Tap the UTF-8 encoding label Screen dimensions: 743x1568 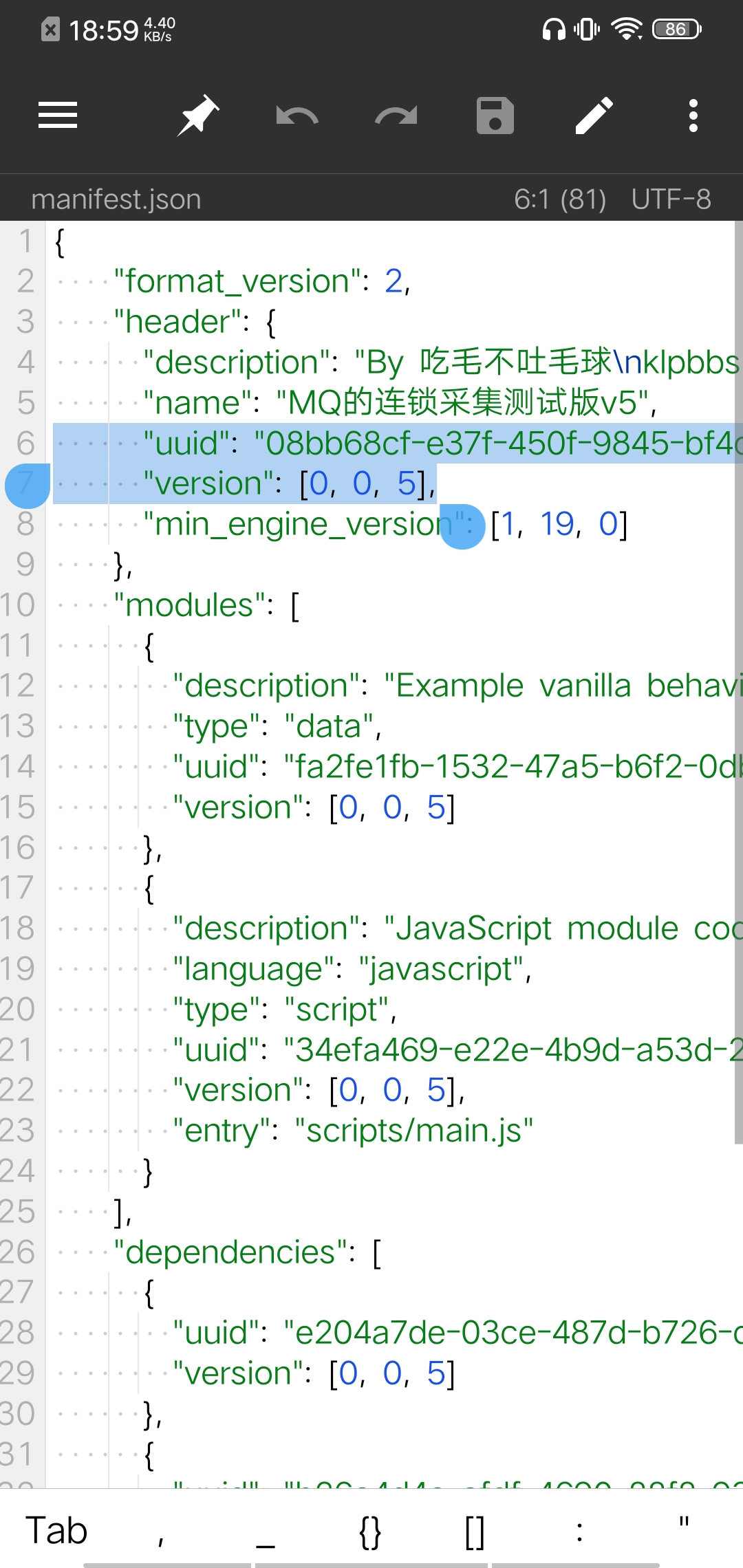(671, 199)
